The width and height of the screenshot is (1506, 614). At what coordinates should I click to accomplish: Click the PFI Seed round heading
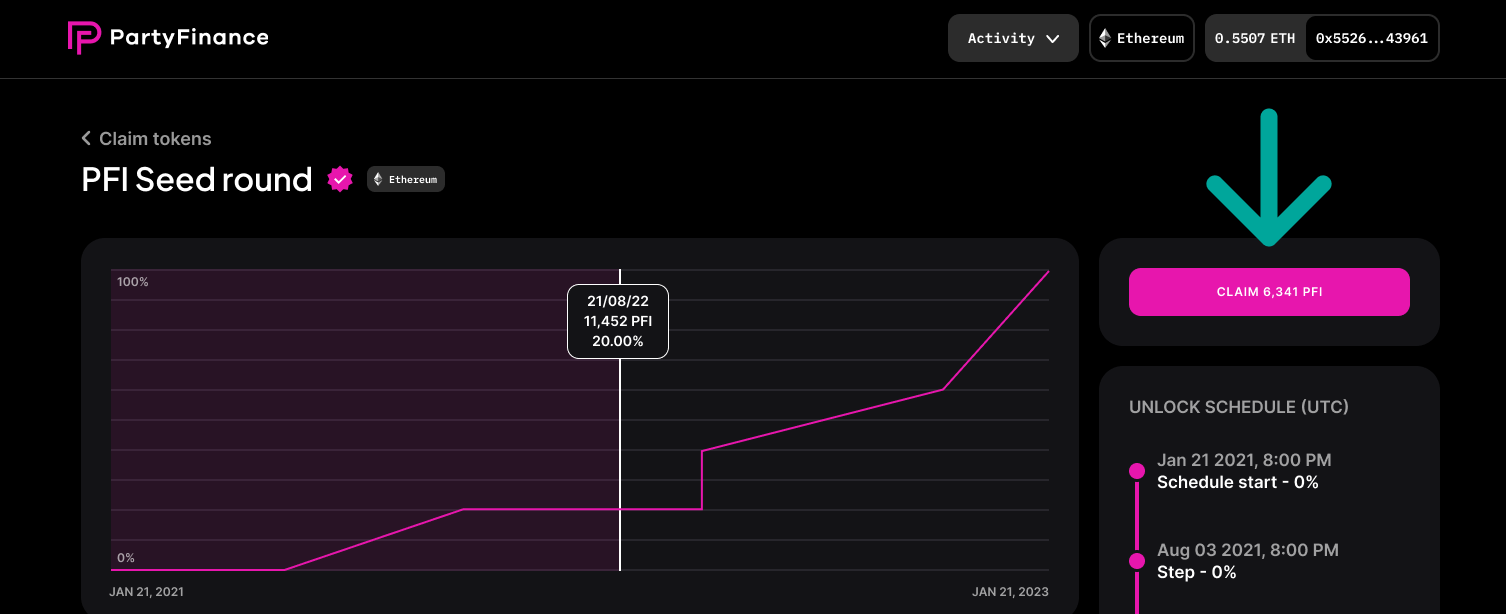pos(197,179)
